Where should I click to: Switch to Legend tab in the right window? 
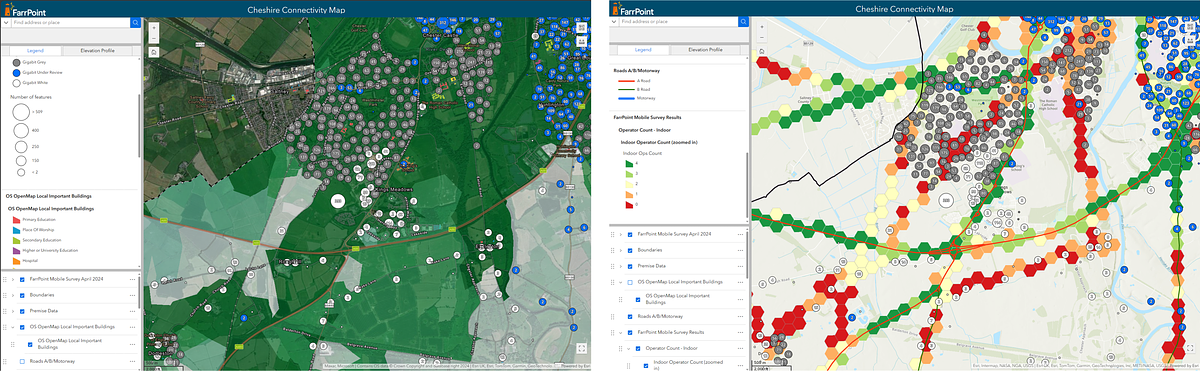click(643, 50)
